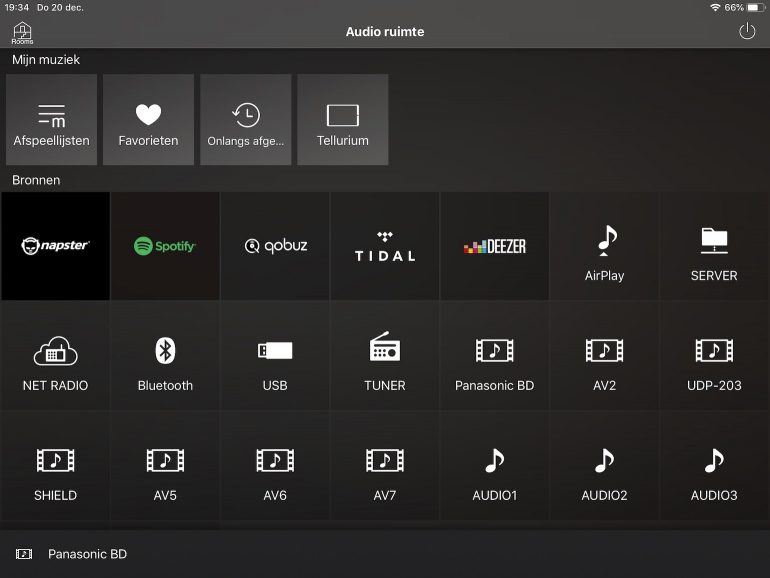Viewport: 770px width, 578px height.
Task: Open Favorieten heart tile
Action: [x=148, y=120]
